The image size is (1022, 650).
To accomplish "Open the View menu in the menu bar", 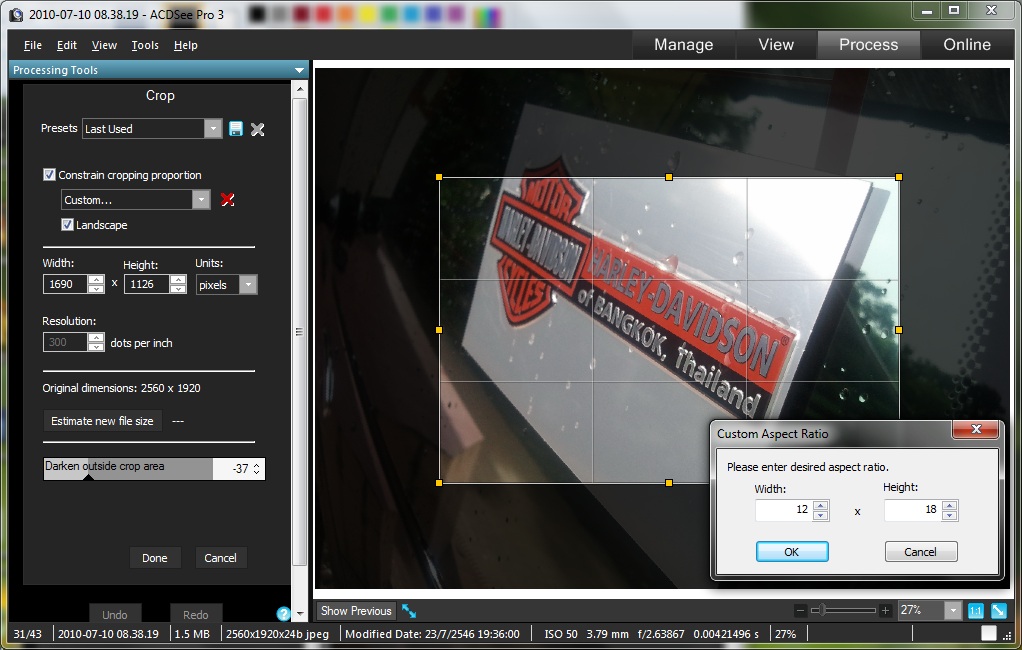I will [x=104, y=45].
